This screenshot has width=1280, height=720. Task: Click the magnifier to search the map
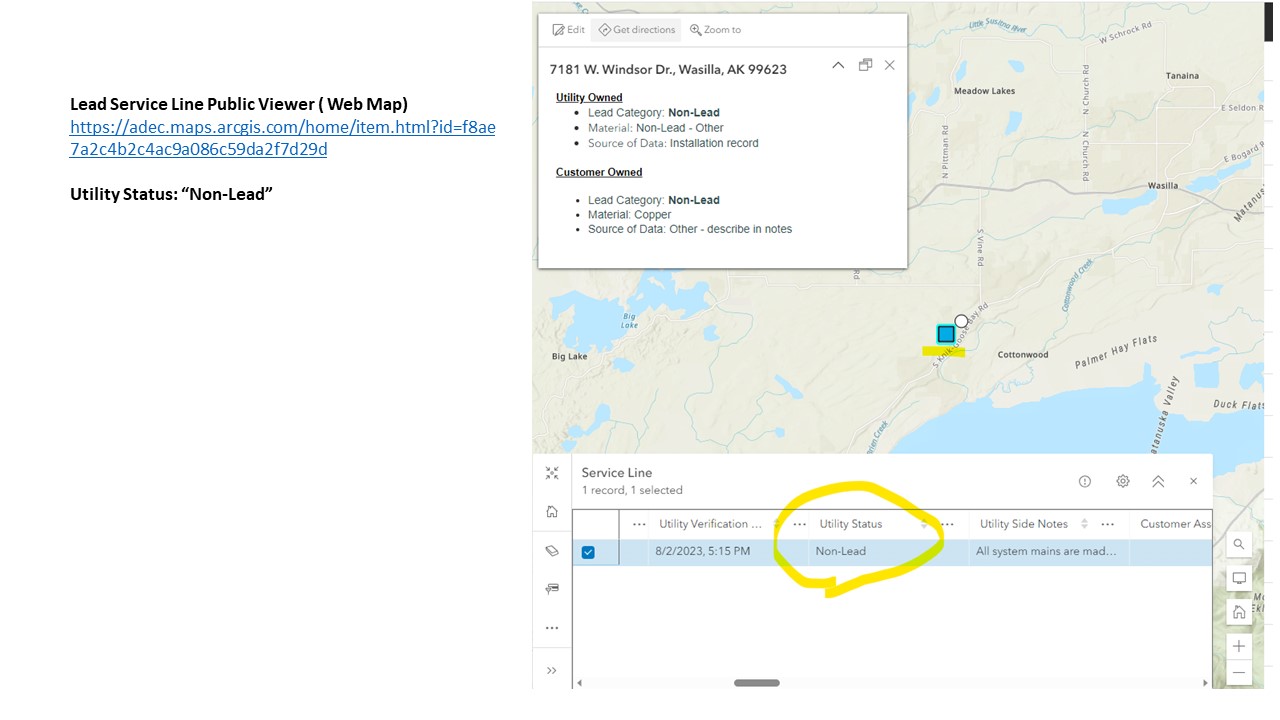(x=1239, y=544)
